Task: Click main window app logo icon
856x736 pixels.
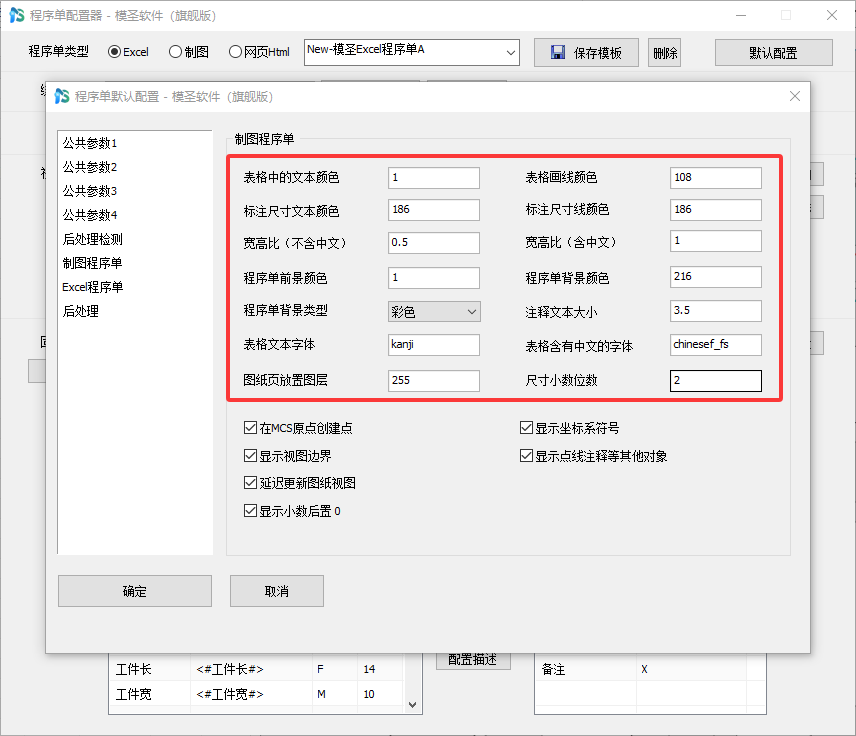Action: click(x=17, y=15)
